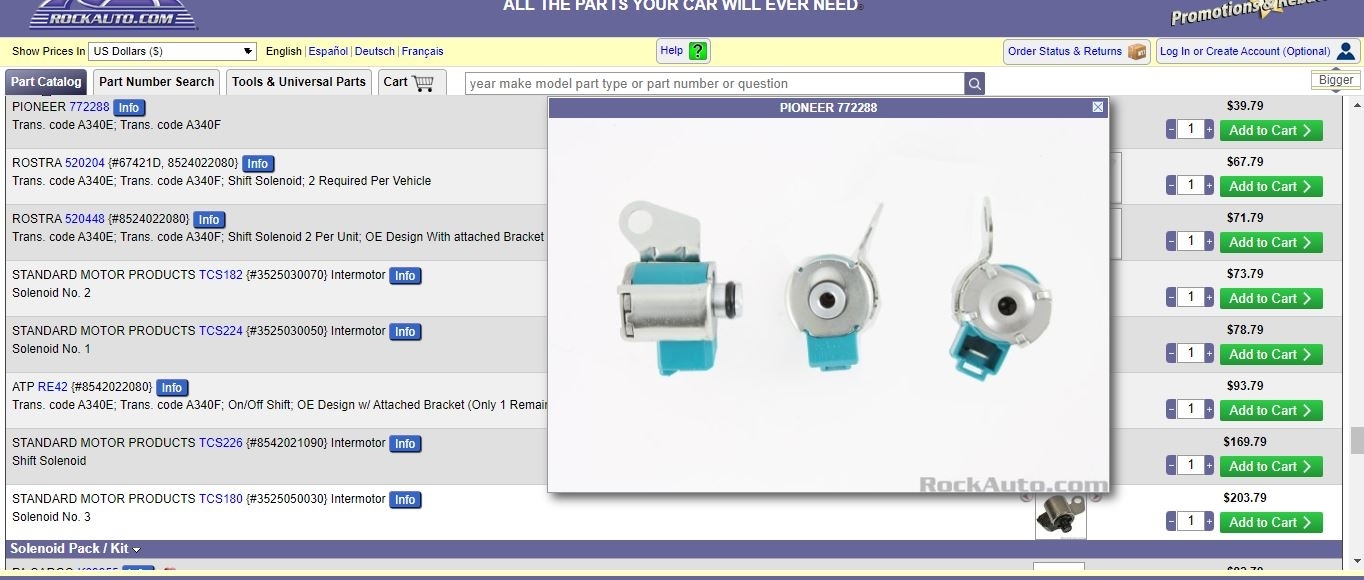
Task: Open Order Status & Returns
Action: (1076, 51)
